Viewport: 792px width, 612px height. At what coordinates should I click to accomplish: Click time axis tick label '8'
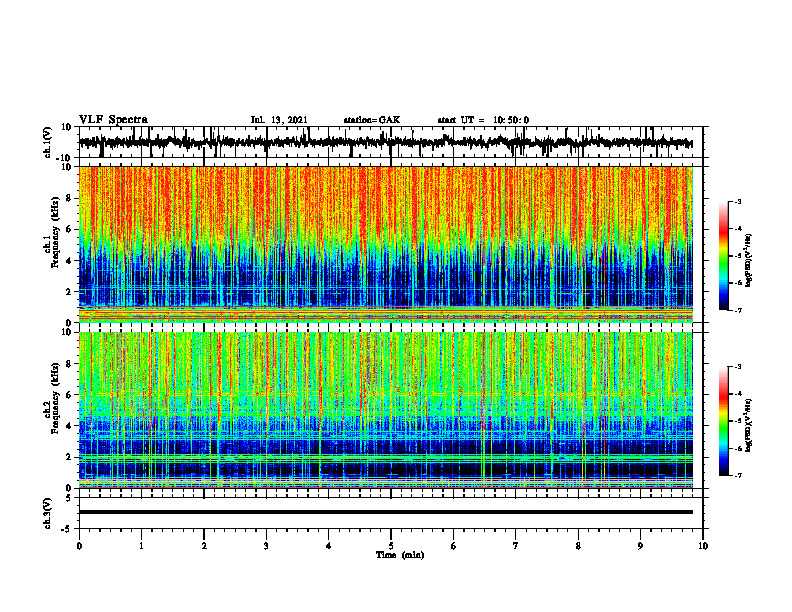[x=578, y=546]
